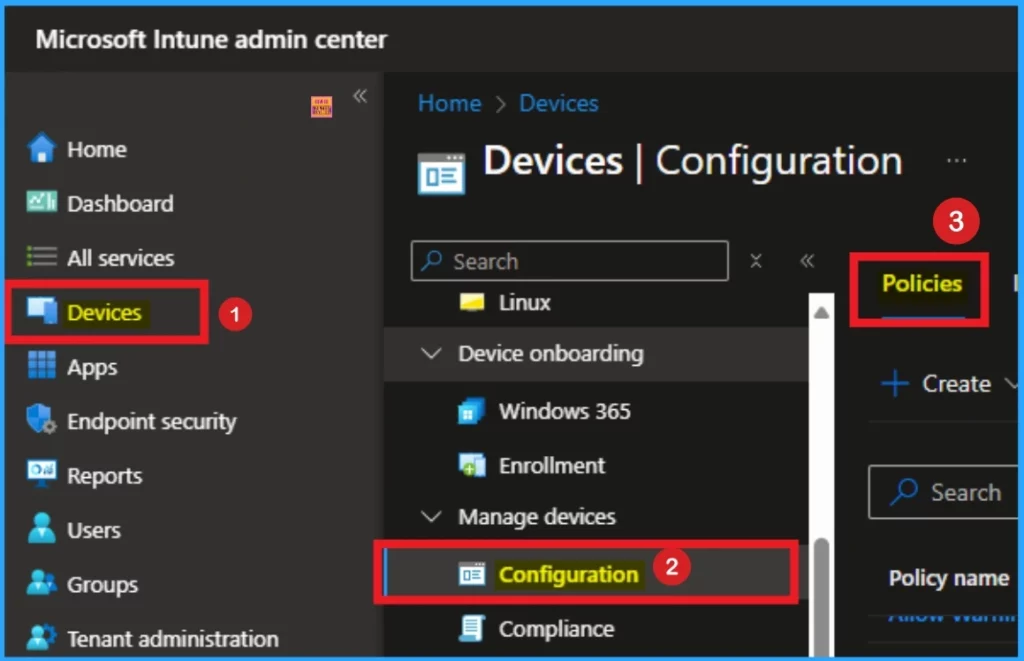
Task: Open the Dashboard chart icon
Action: point(41,202)
